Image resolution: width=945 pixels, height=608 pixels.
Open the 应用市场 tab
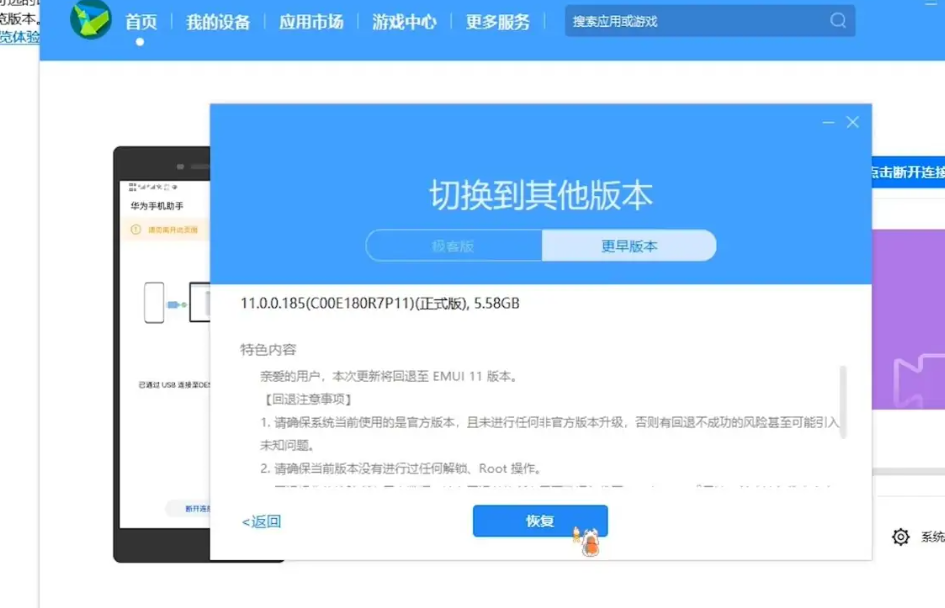click(311, 22)
